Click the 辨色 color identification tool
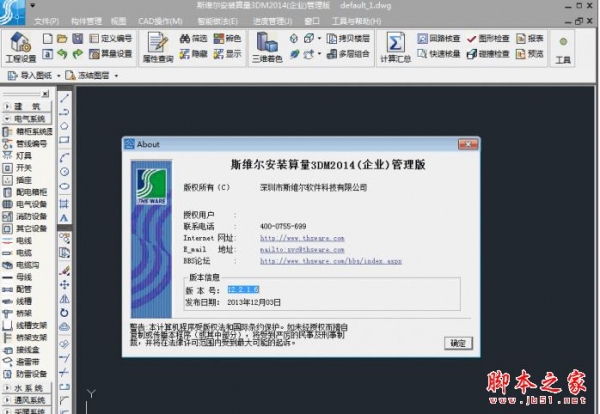This screenshot has height=414, width=600. (227, 38)
